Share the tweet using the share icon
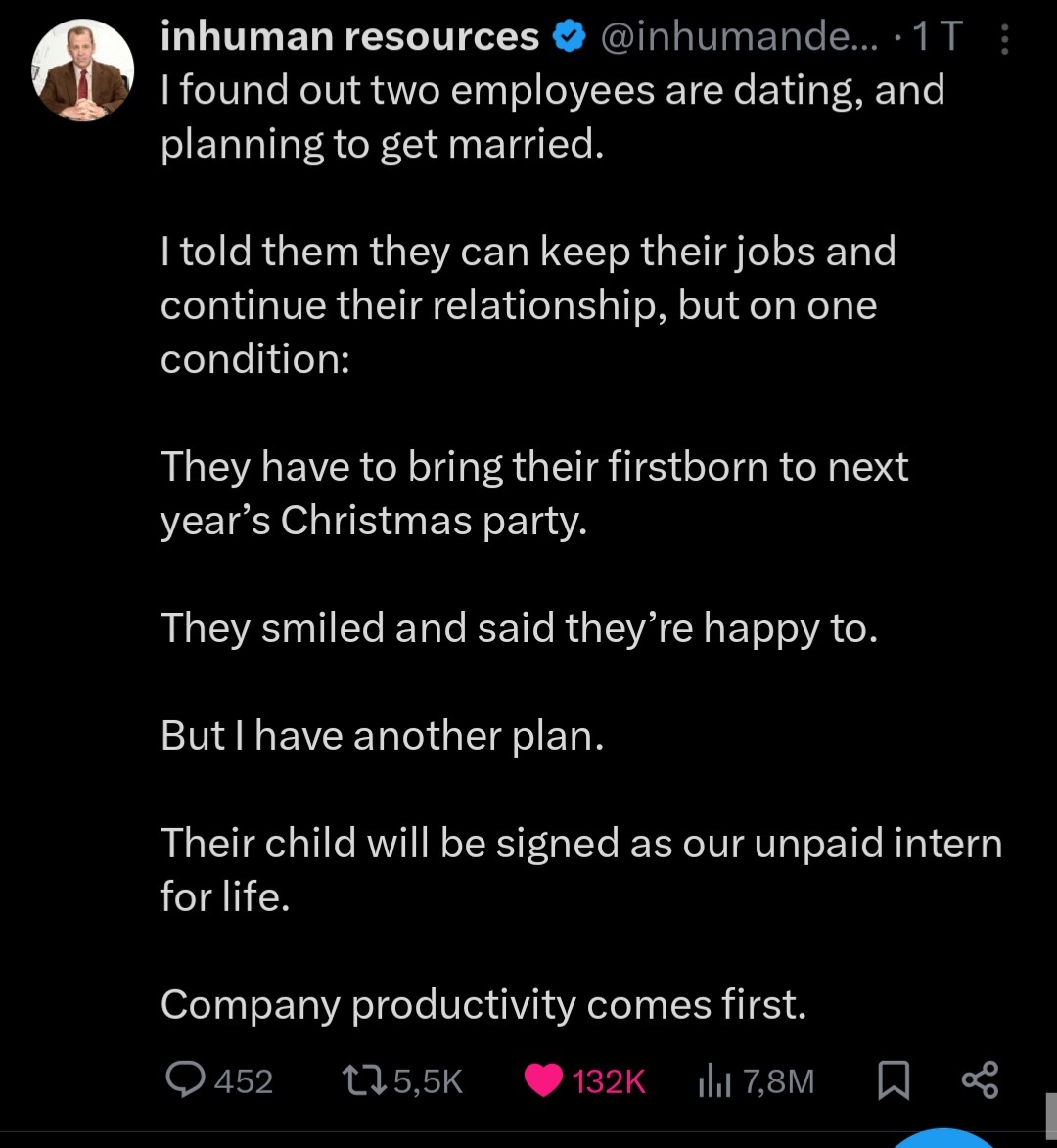Screen dimensions: 1057x1148 pyautogui.click(x=980, y=1079)
